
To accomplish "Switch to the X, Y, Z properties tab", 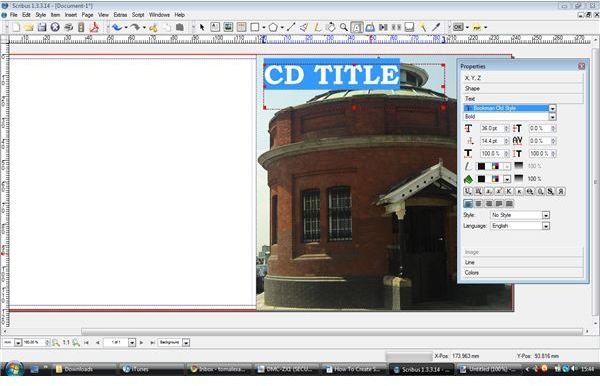I will coord(522,78).
